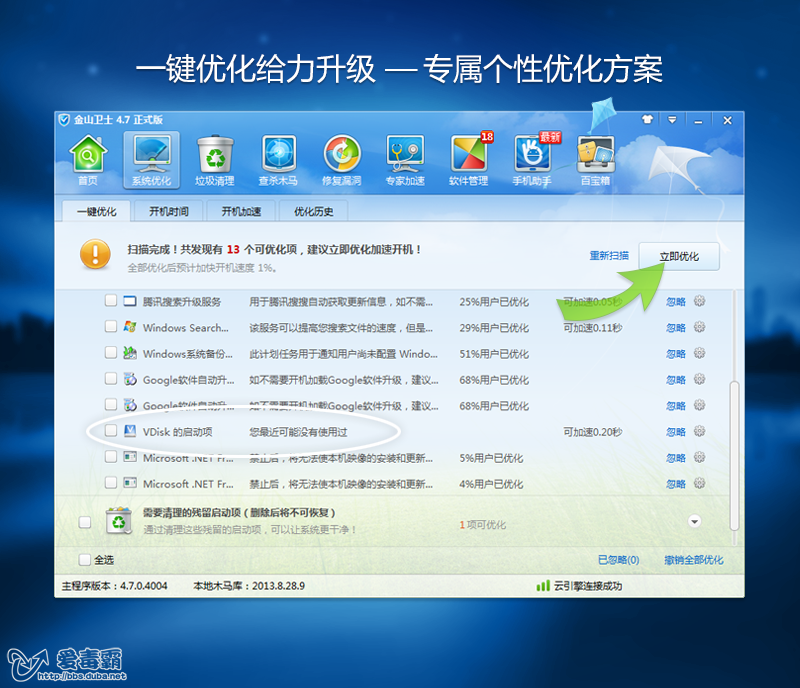Open the 百宝箱 toolbox icon
The image size is (800, 688).
tap(597, 158)
